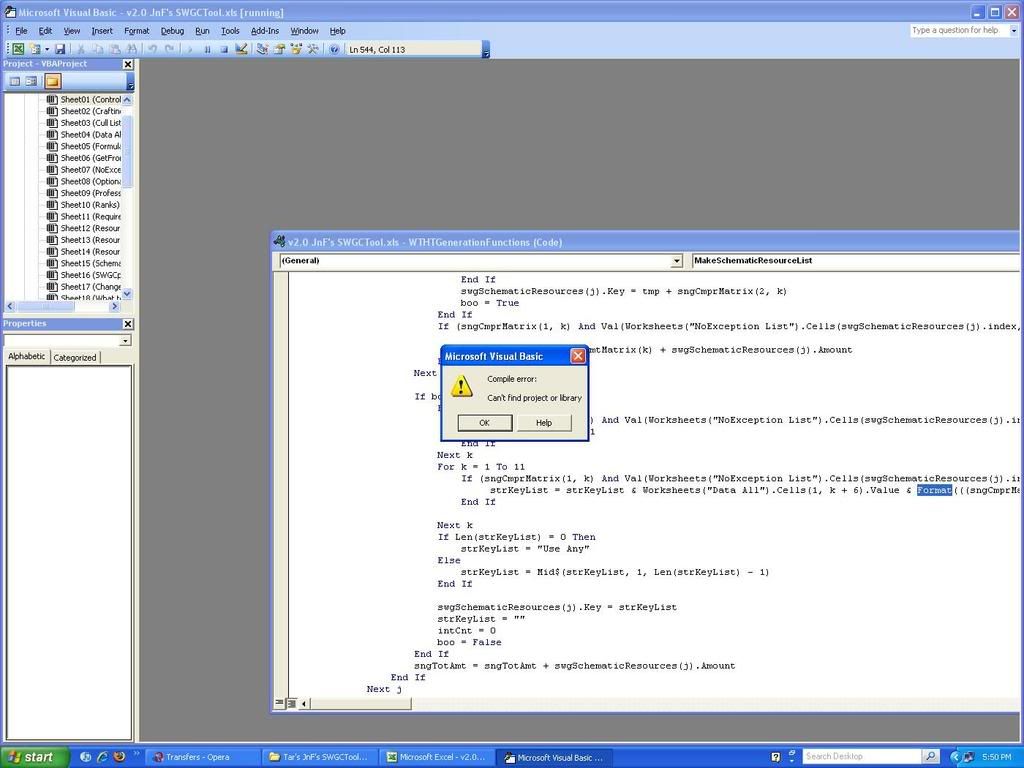The height and width of the screenshot is (768, 1024).
Task: Switch to the Categorized tab
Action: (74, 358)
